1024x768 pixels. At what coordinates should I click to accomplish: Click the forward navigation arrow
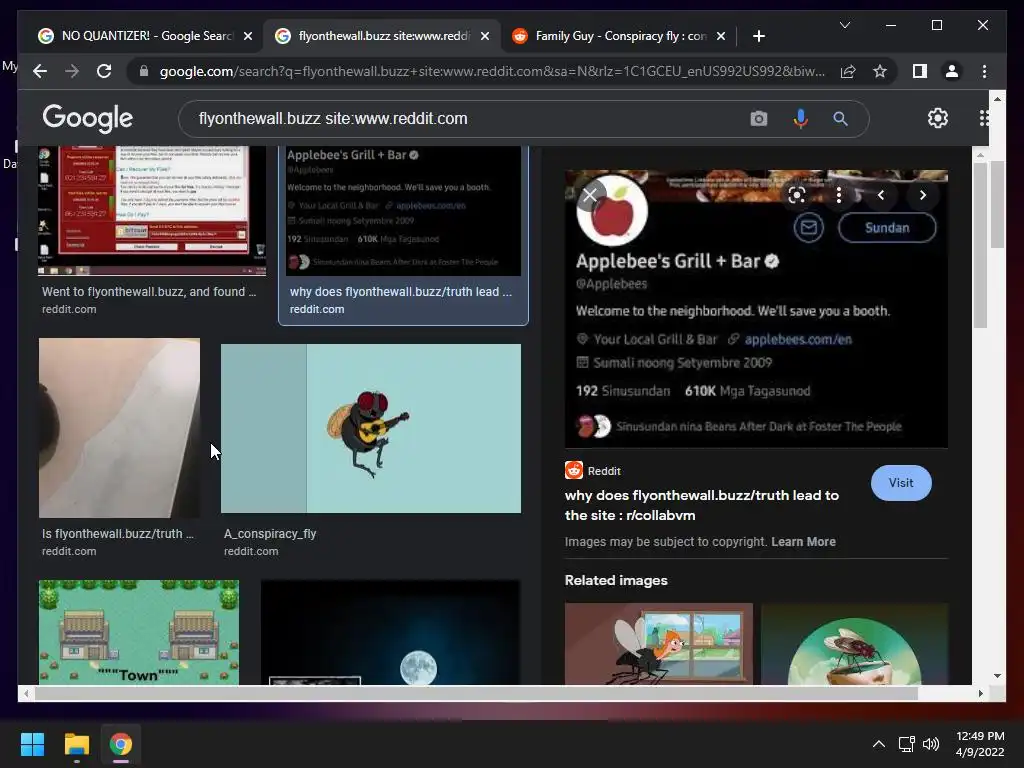coord(72,71)
